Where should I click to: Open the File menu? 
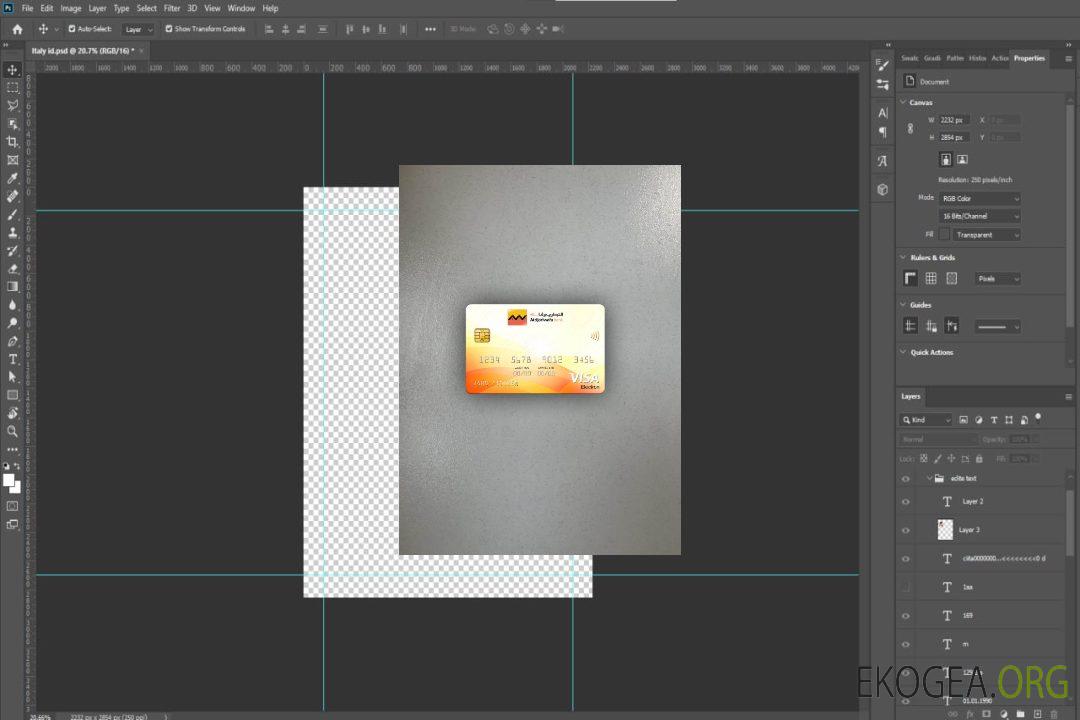[28, 8]
